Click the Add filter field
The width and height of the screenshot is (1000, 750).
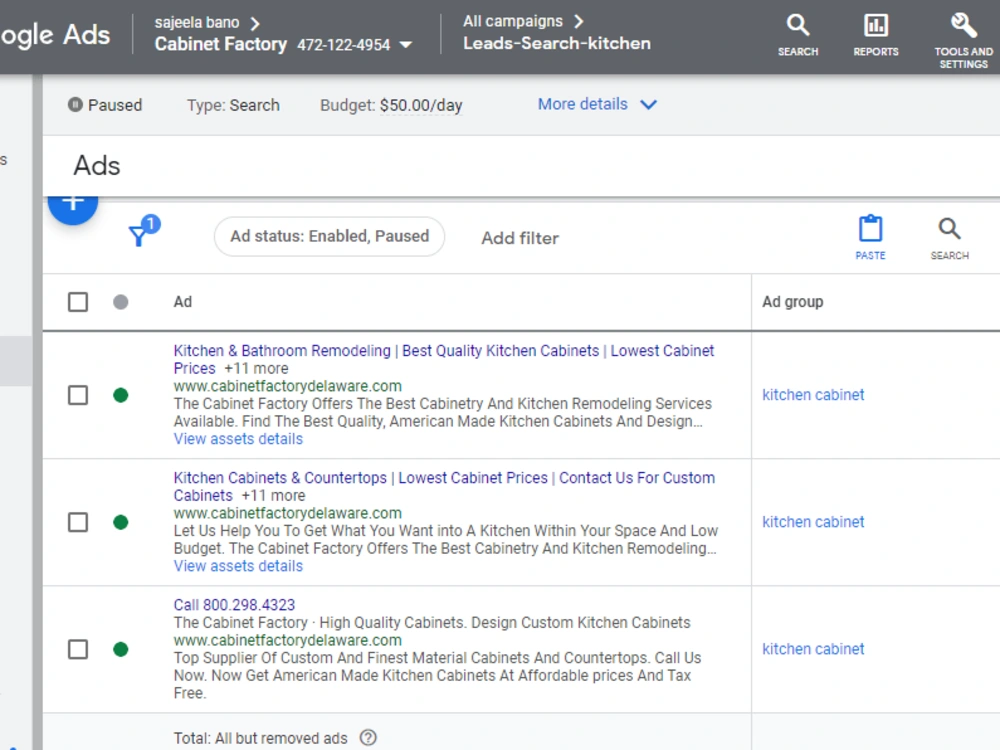point(520,238)
